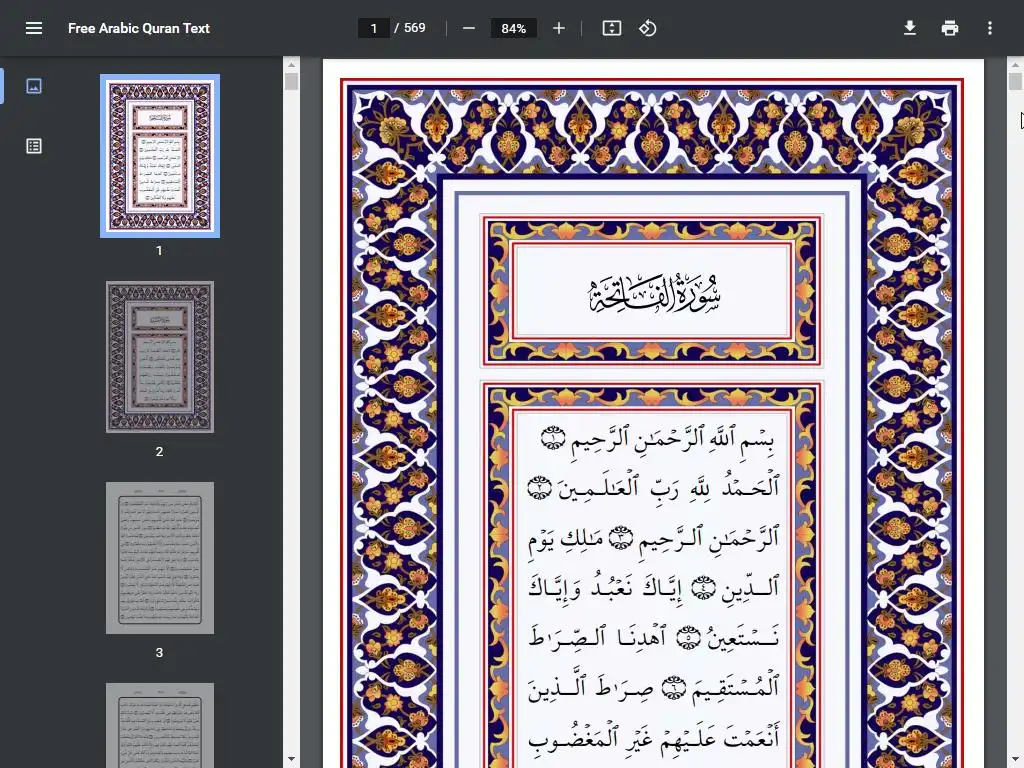Edit the current page number field
This screenshot has height=768, width=1024.
pyautogui.click(x=374, y=28)
